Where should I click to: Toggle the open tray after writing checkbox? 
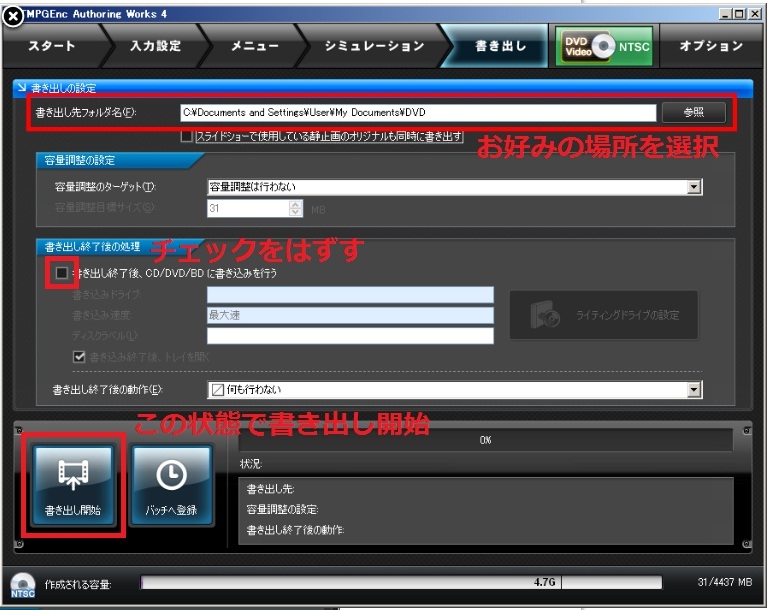click(x=79, y=357)
